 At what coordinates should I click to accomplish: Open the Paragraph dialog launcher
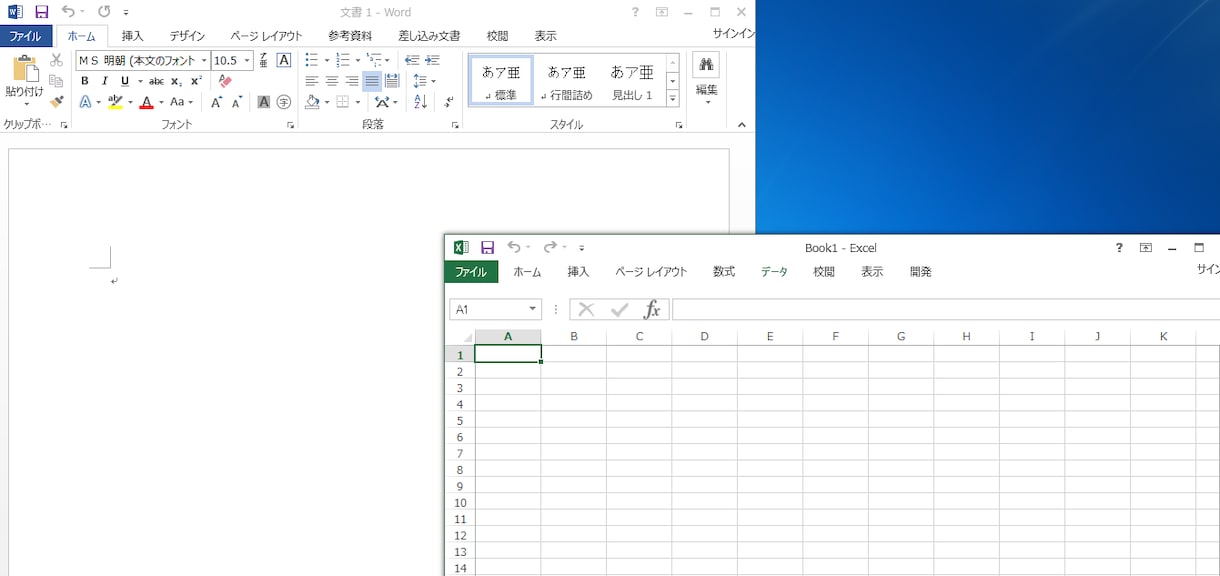click(455, 125)
